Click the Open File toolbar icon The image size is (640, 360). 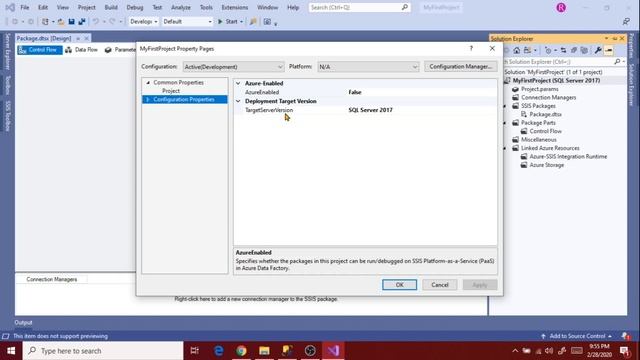pos(61,22)
